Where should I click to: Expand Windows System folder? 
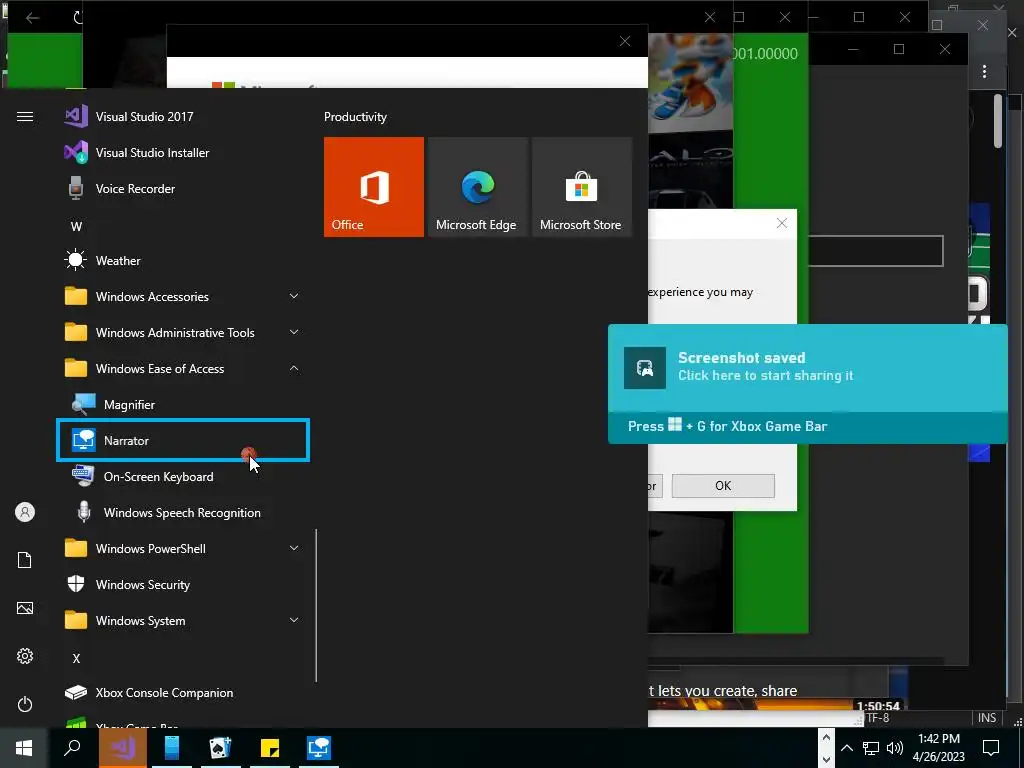183,620
